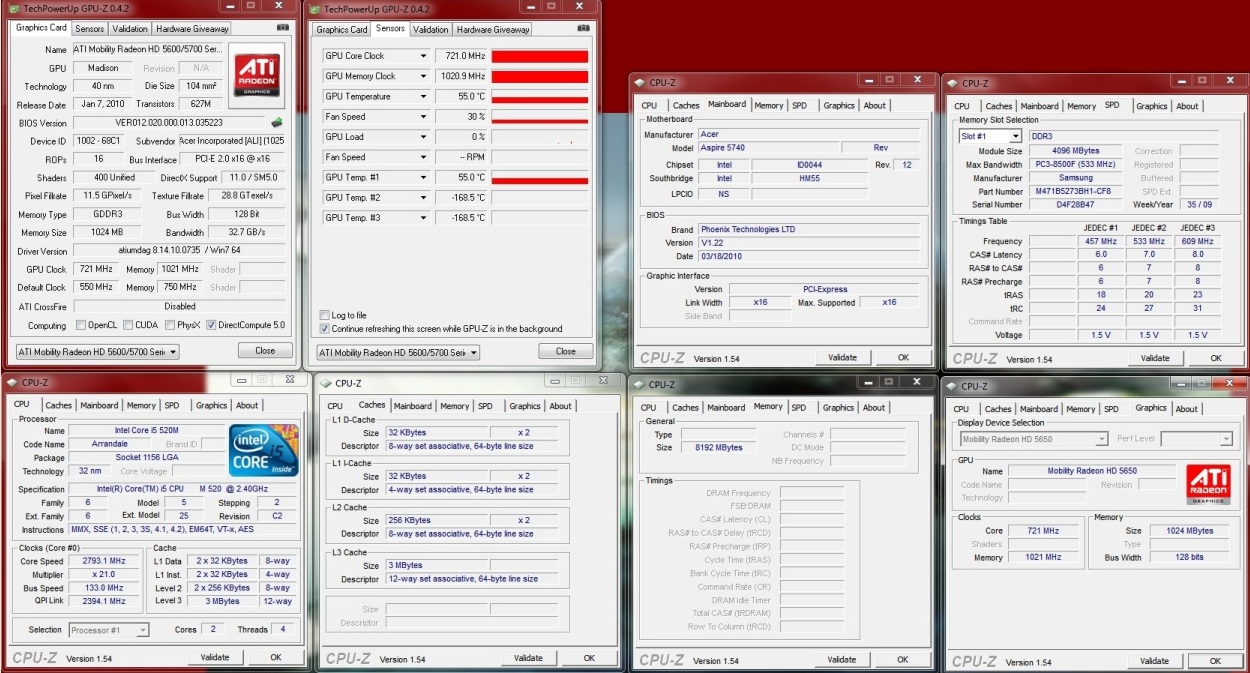Image resolution: width=1250 pixels, height=673 pixels.
Task: Click OK in CPU-Z Caches window
Action: click(x=589, y=658)
